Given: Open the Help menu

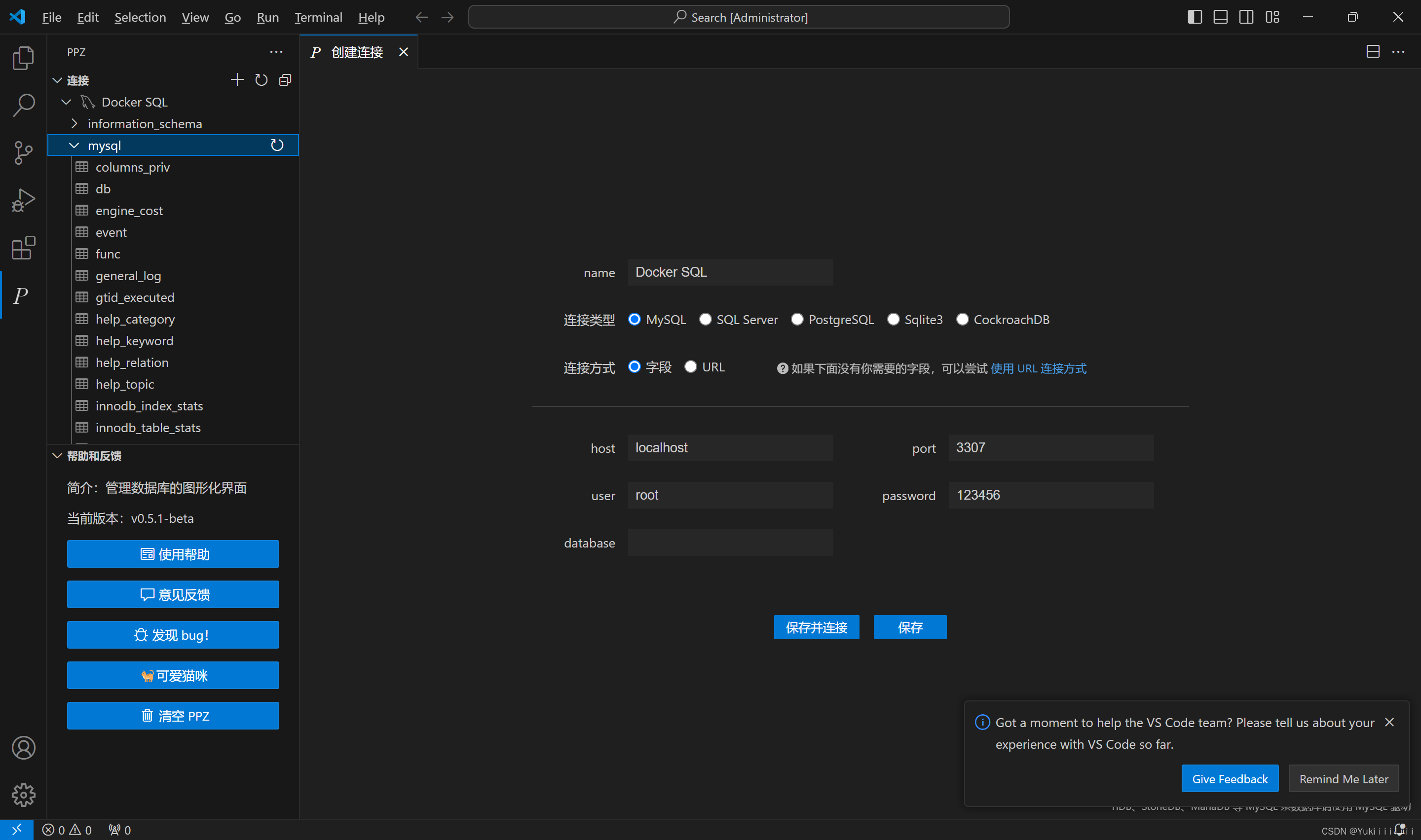Looking at the screenshot, I should click(x=371, y=17).
